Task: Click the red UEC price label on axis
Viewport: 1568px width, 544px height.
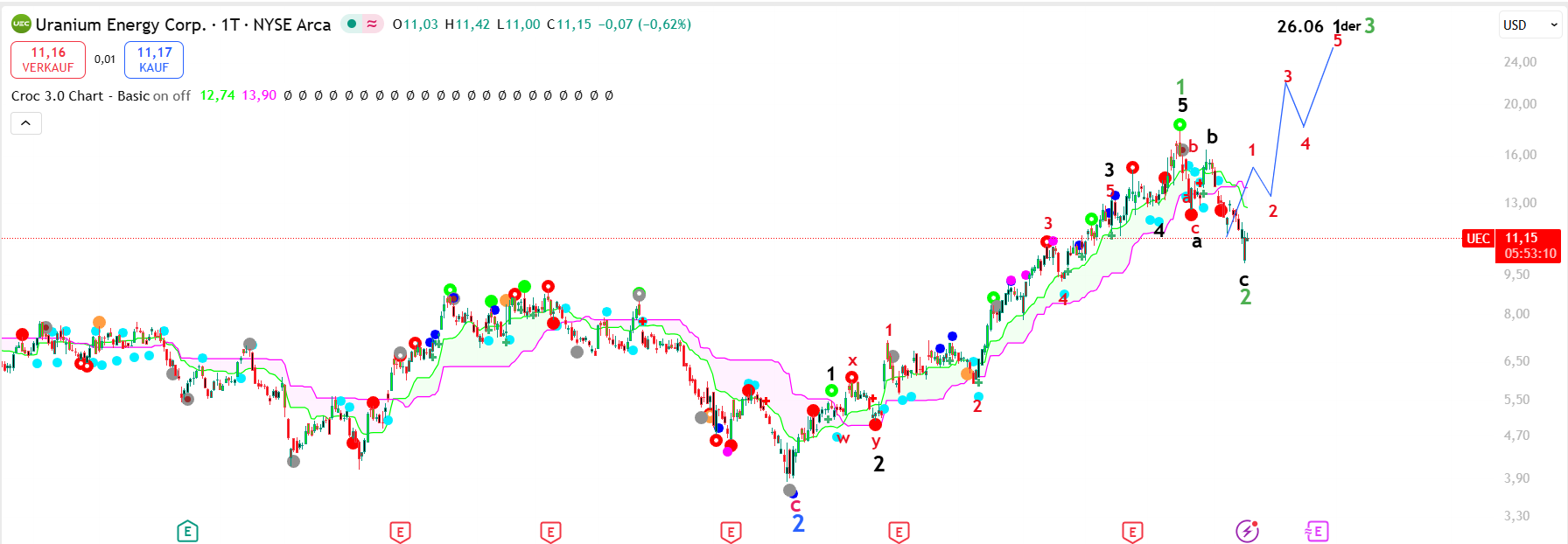Action: [1478, 239]
